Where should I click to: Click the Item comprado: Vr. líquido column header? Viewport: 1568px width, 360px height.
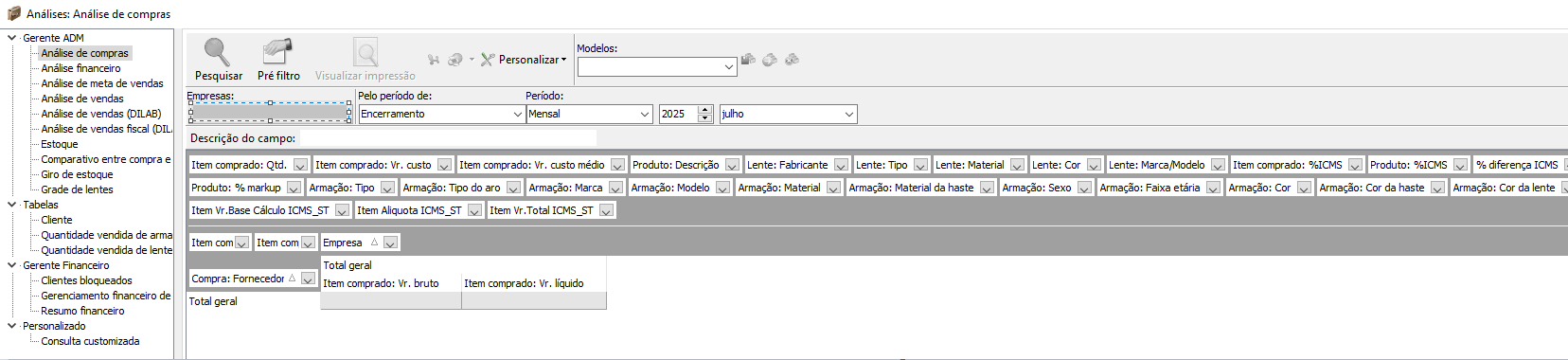pyautogui.click(x=534, y=283)
